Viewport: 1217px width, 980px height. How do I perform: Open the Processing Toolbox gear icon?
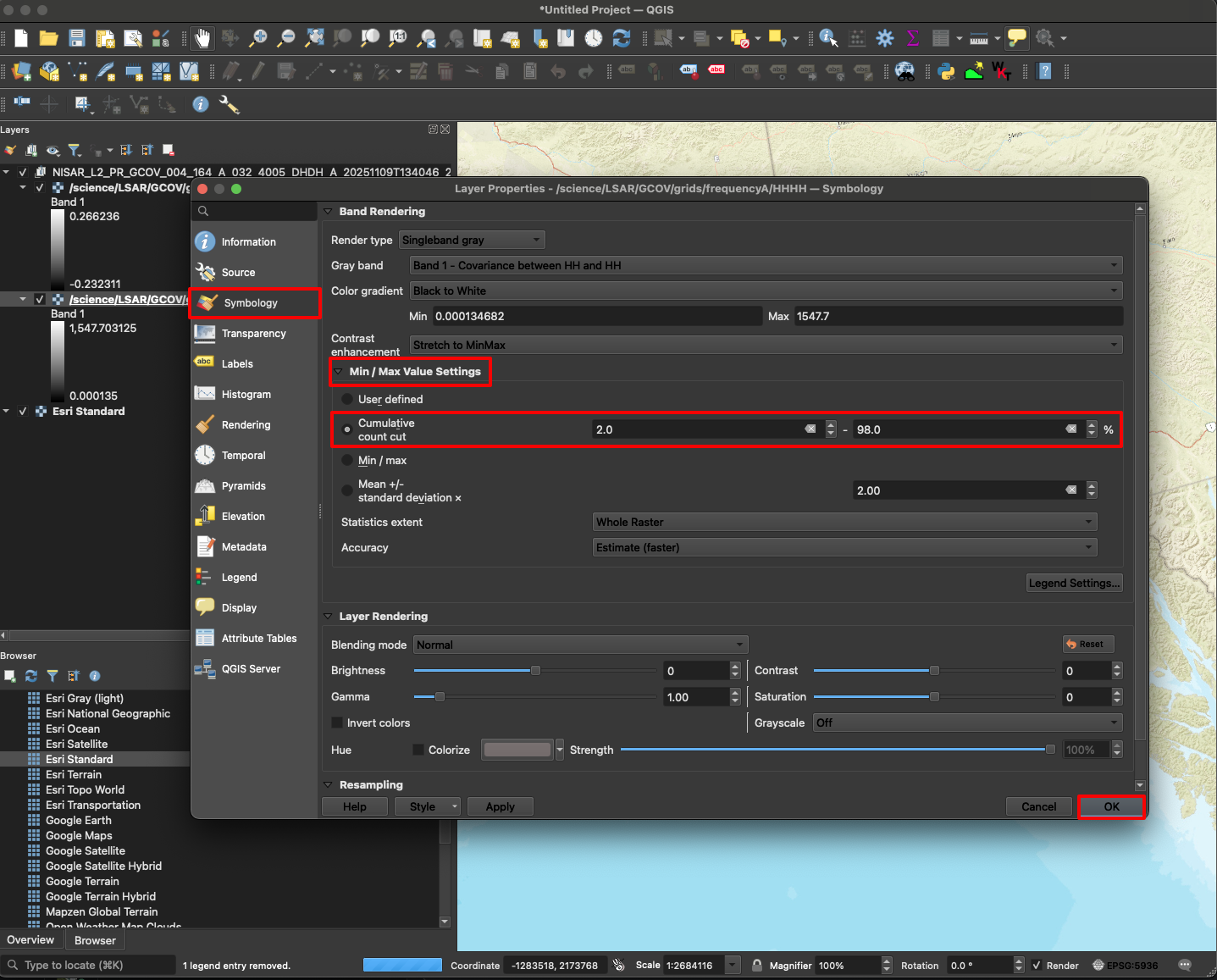pos(884,38)
